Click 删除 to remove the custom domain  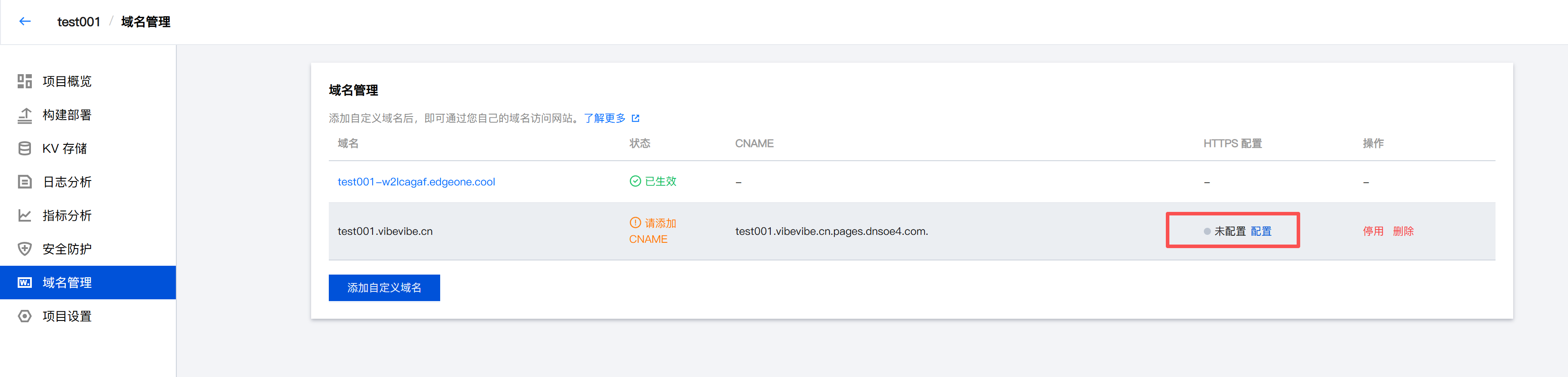point(1403,231)
